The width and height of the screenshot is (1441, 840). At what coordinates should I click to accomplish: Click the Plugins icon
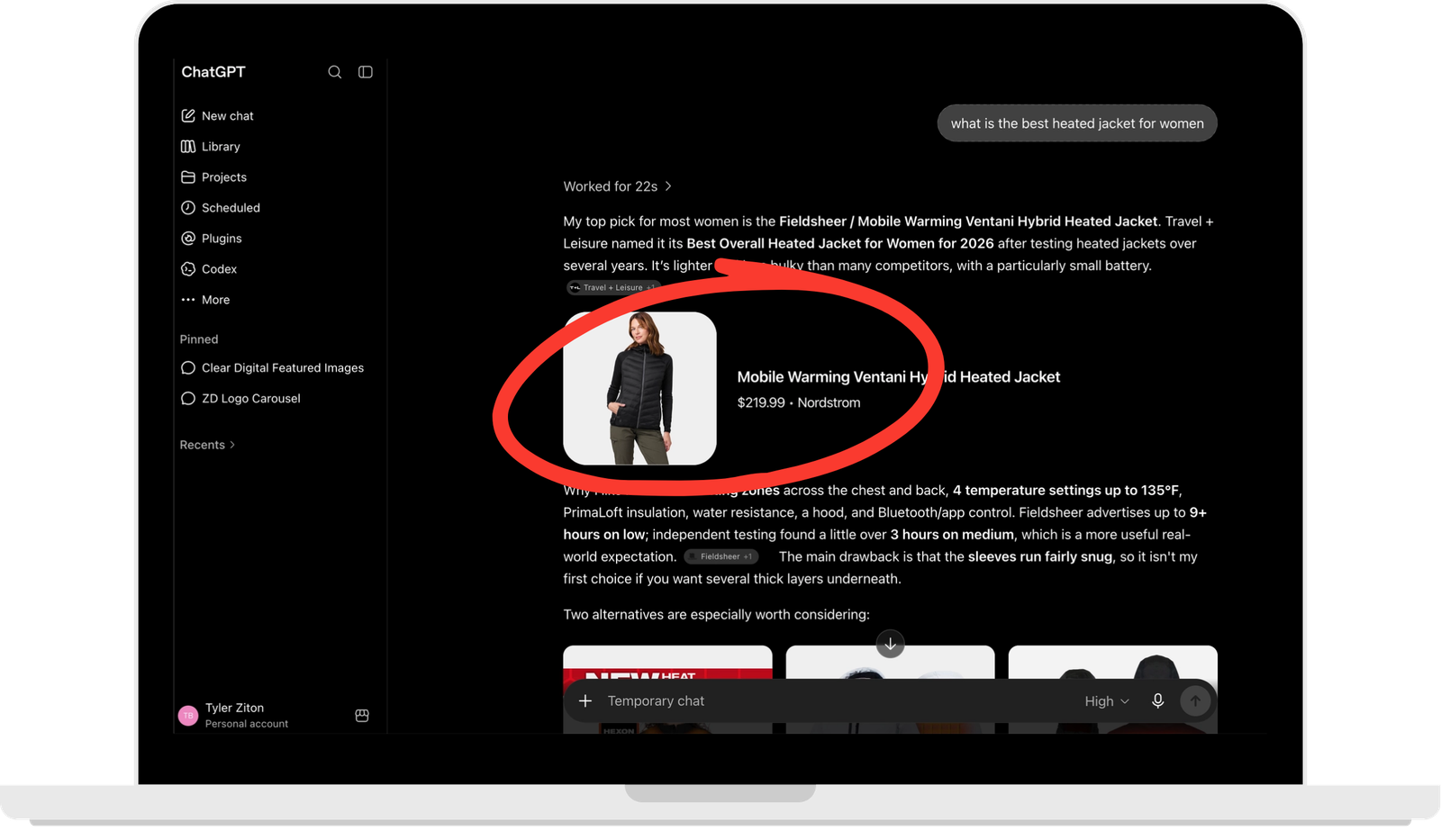(x=188, y=239)
